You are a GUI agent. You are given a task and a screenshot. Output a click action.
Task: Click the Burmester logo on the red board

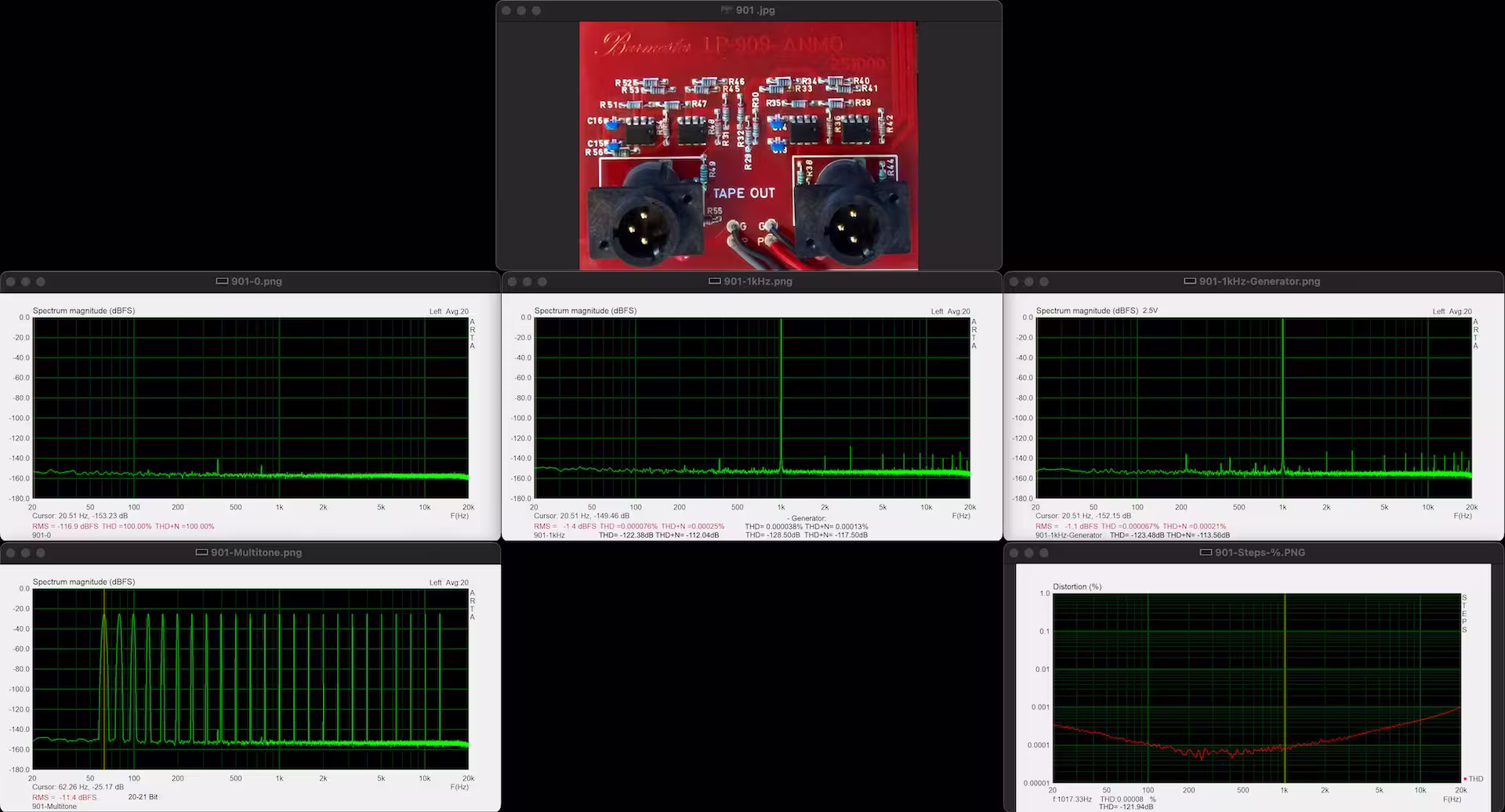[x=643, y=45]
